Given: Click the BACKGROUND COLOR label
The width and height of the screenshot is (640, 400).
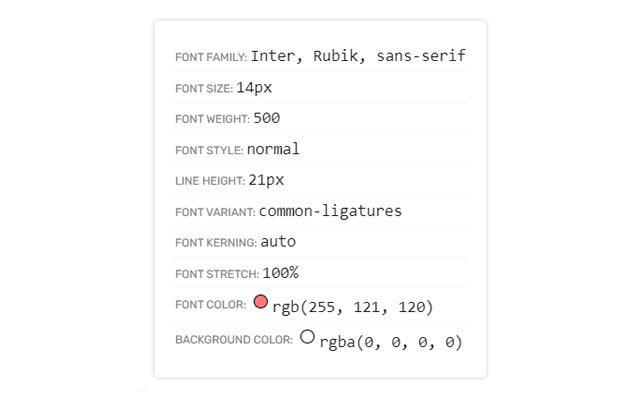Looking at the screenshot, I should [x=234, y=340].
